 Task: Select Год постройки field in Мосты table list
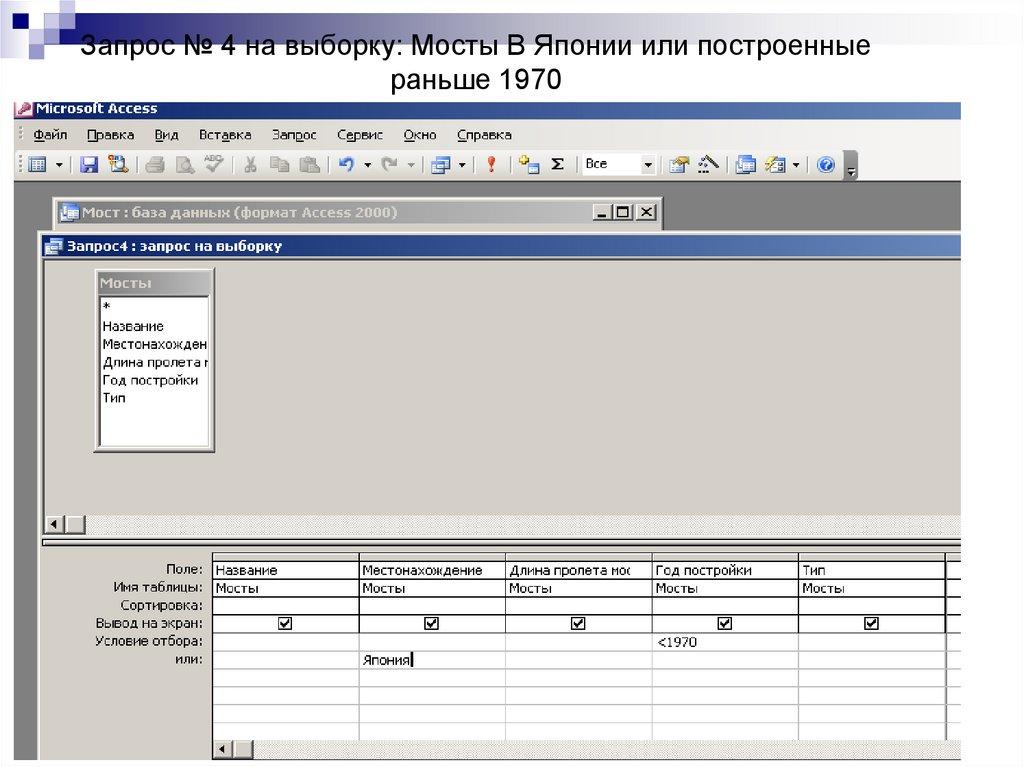click(150, 380)
